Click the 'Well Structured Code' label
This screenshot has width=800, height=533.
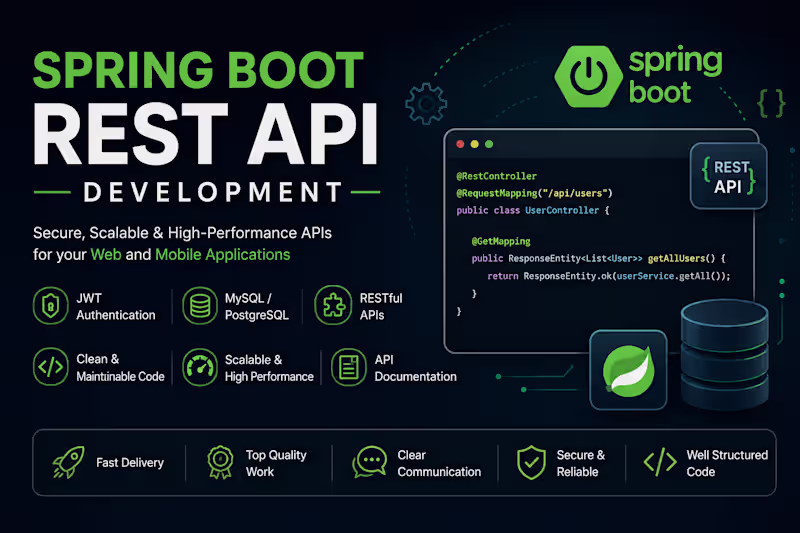pos(727,463)
